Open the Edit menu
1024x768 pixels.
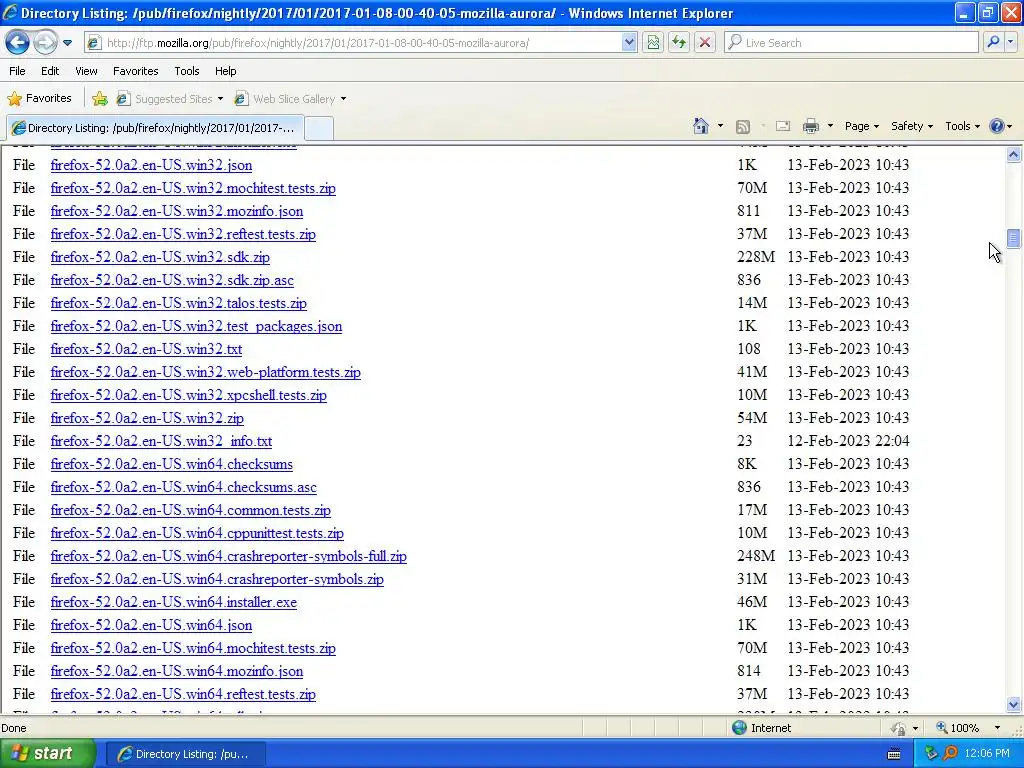pyautogui.click(x=50, y=71)
